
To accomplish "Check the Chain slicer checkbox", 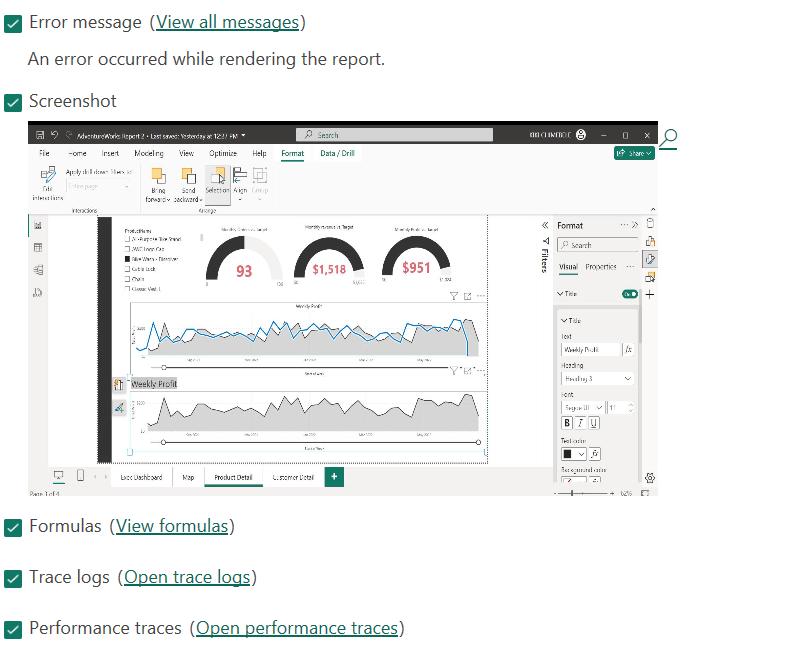I will coord(128,279).
